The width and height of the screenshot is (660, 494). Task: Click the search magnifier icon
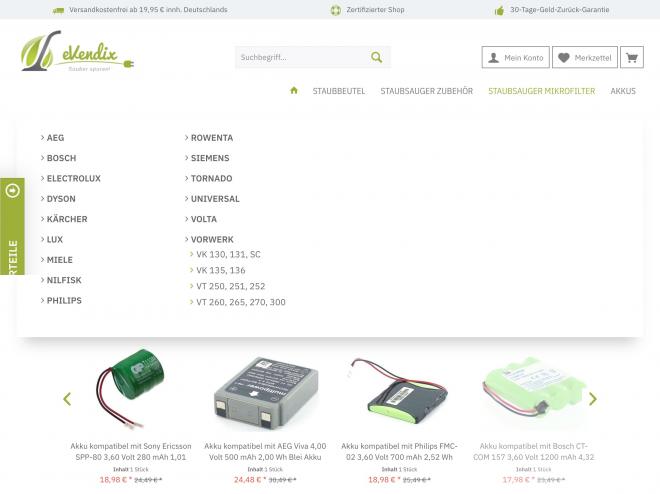pos(376,57)
